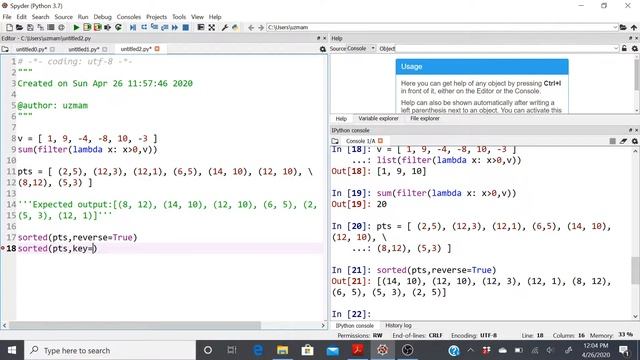640x360 pixels.
Task: Change to parent directory up-arrow icon
Action: (x=633, y=27)
